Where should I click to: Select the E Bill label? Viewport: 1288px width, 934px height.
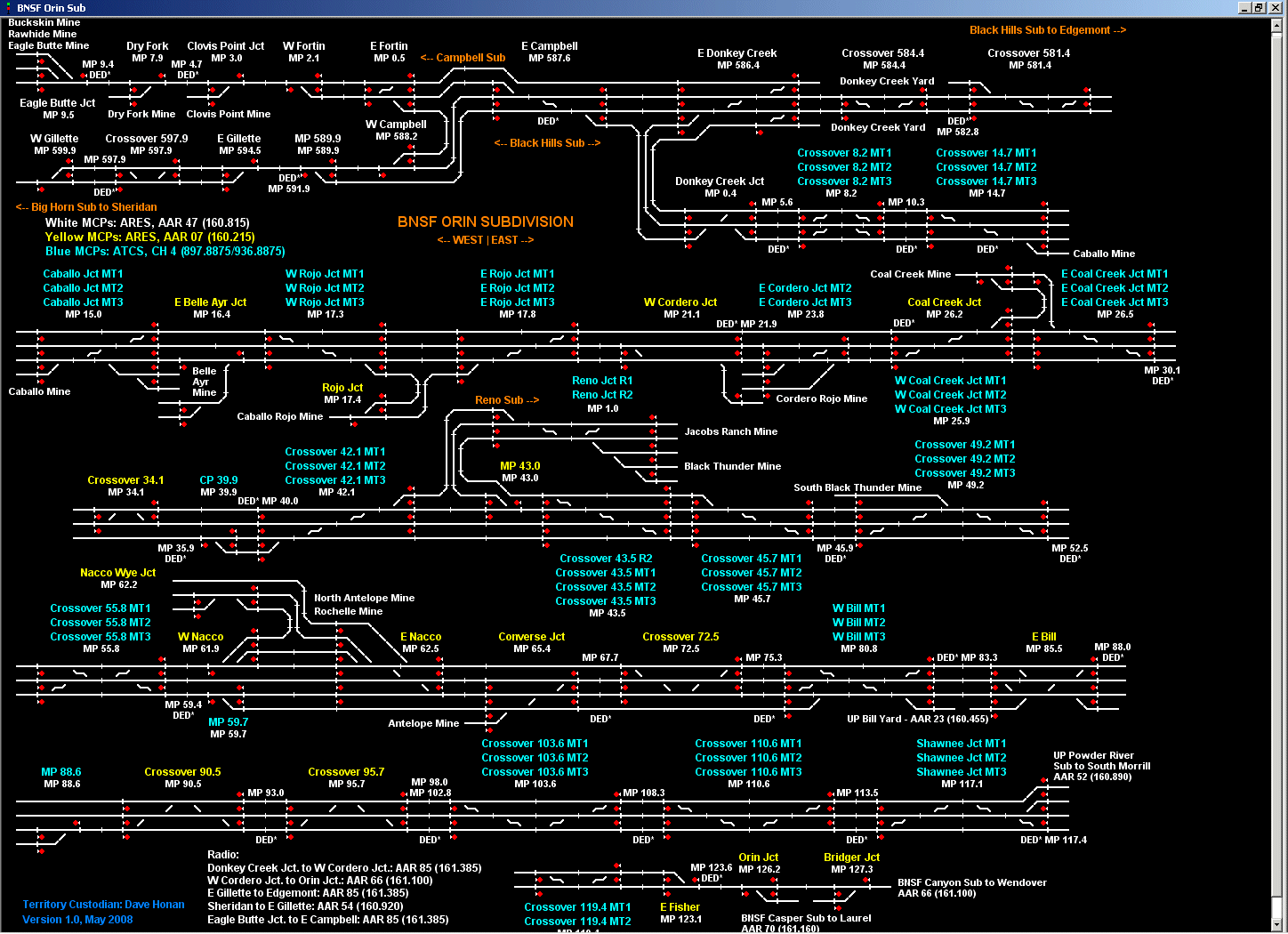(x=1044, y=637)
